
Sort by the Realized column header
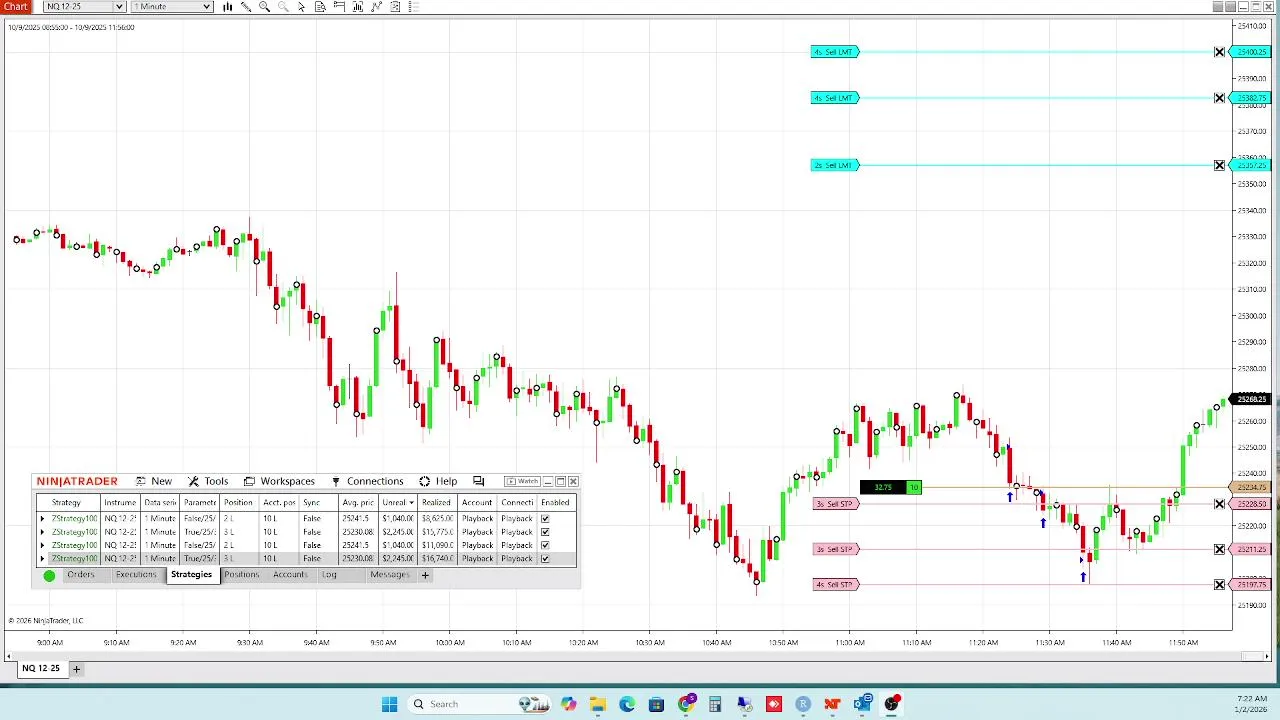436,503
